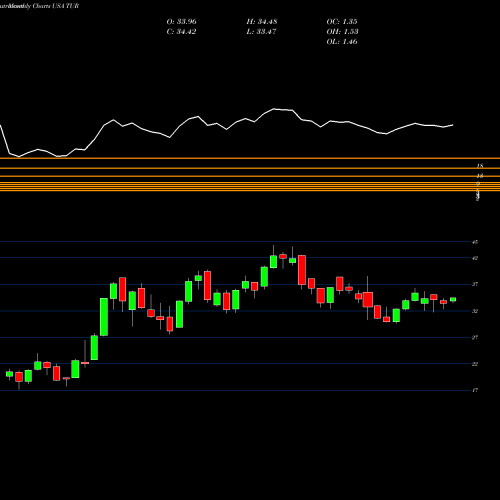The width and height of the screenshot is (500, 500).
Task: Select the high value 'H: 34.48'
Action: click(262, 22)
